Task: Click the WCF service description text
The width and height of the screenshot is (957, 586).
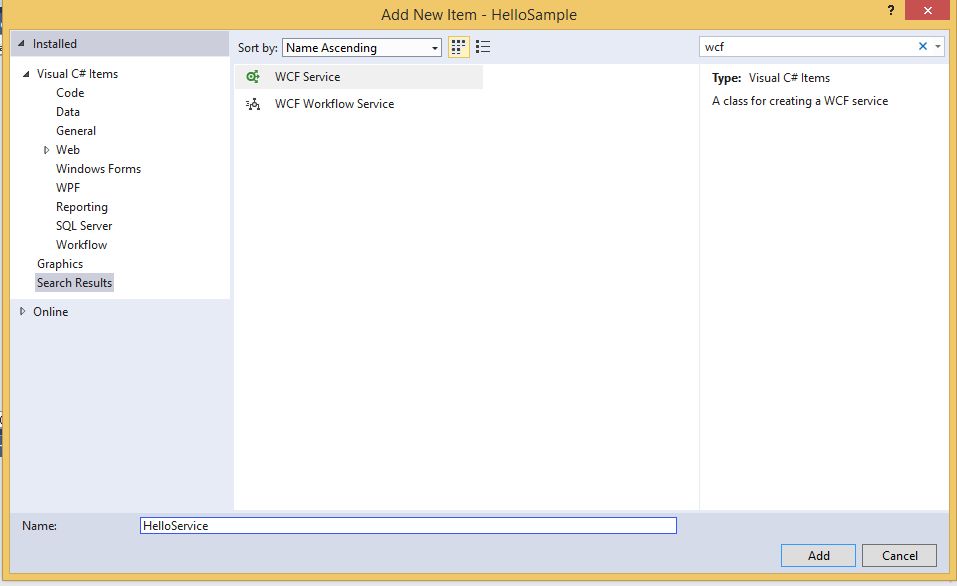Action: (800, 101)
